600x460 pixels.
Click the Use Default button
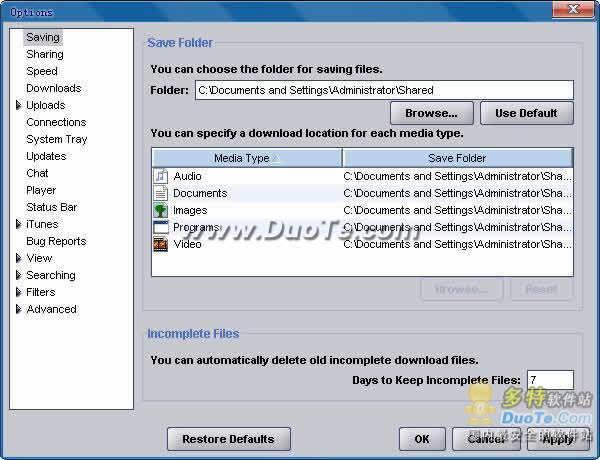click(526, 113)
